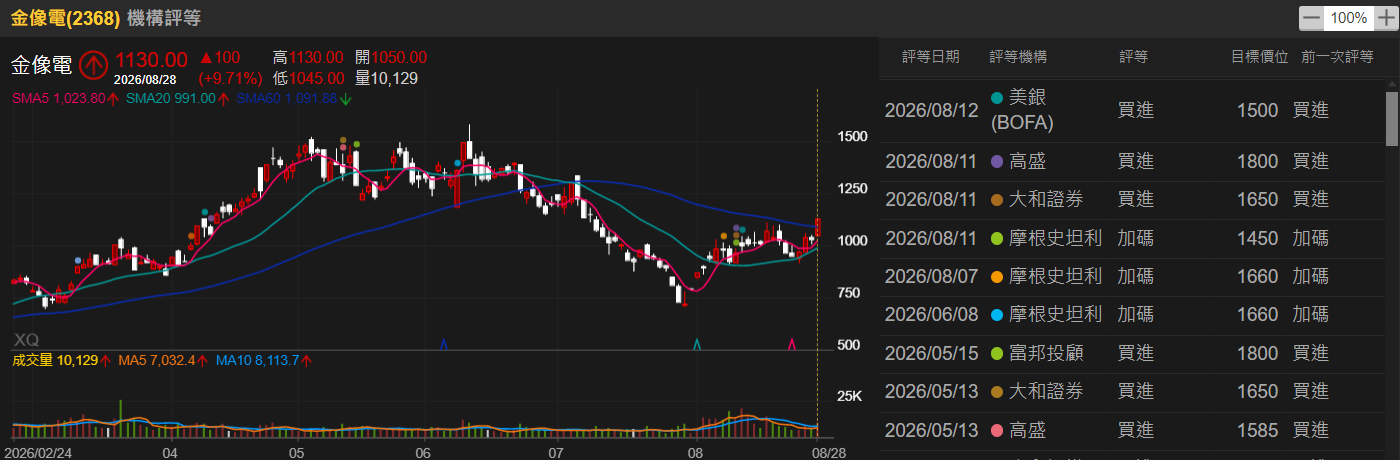Viewport: 1400px width, 460px height.
Task: Click the ratings table vertical scrollbar thumb
Action: tap(1390, 118)
